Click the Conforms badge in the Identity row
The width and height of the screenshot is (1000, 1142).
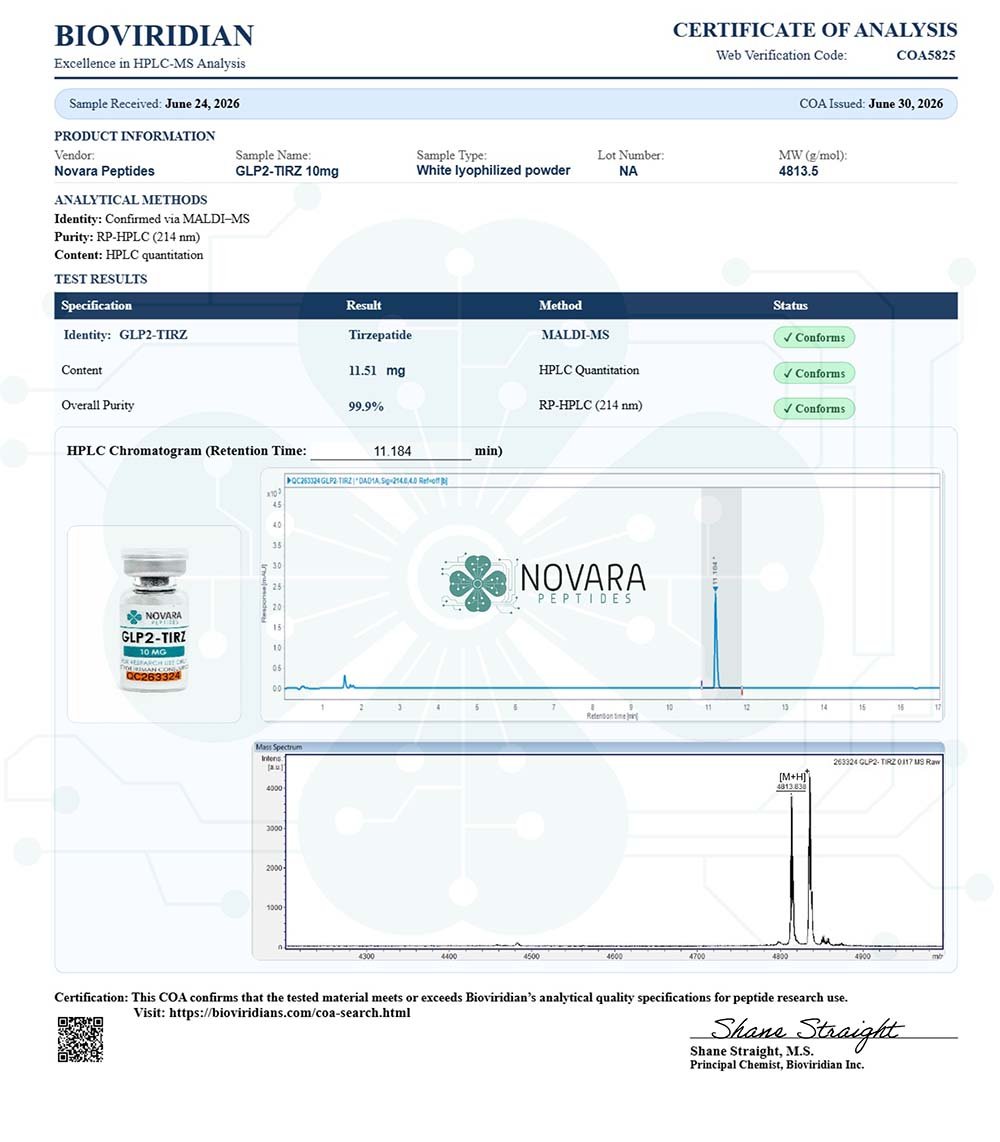tap(814, 337)
